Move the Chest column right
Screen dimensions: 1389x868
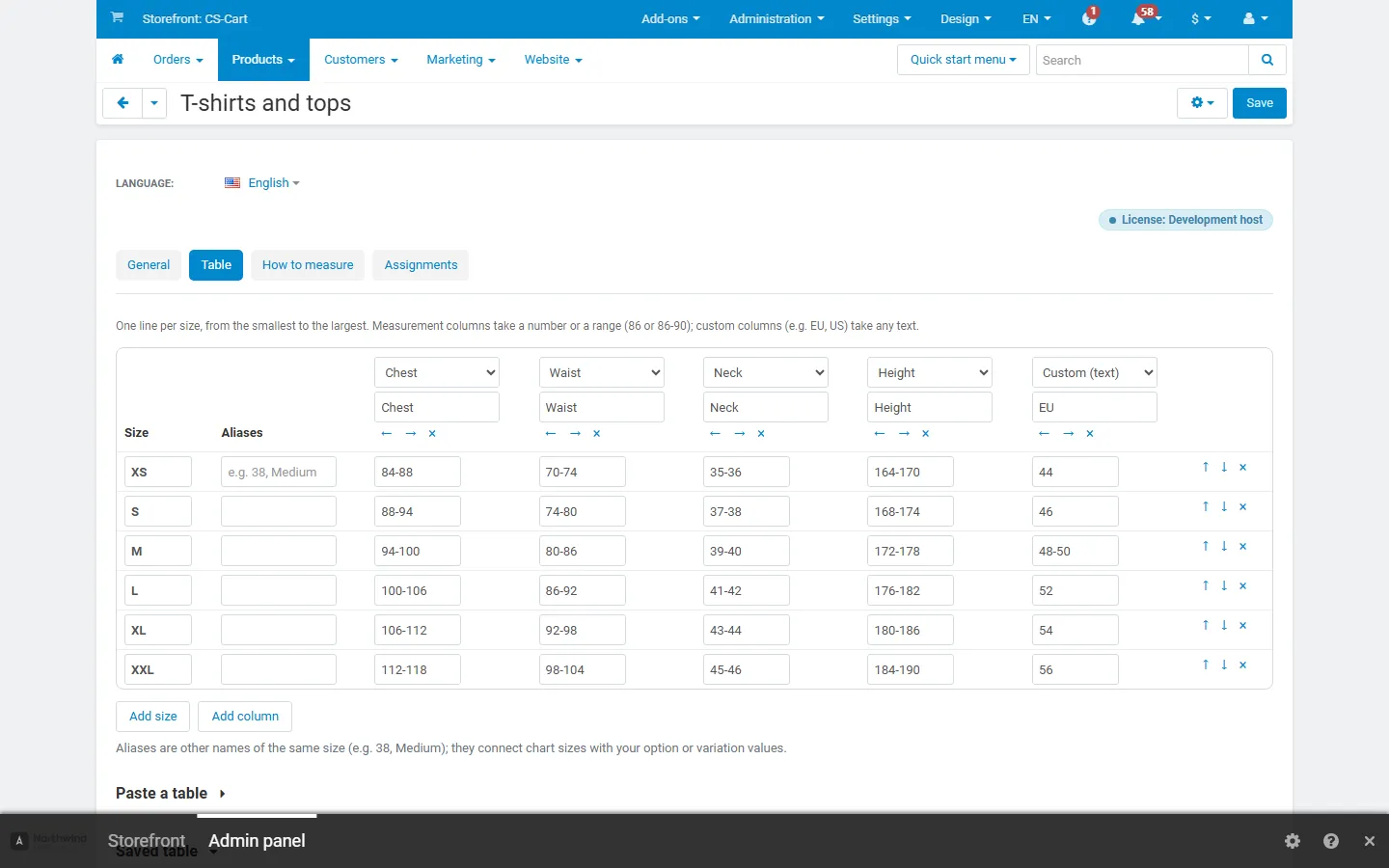[x=411, y=434]
